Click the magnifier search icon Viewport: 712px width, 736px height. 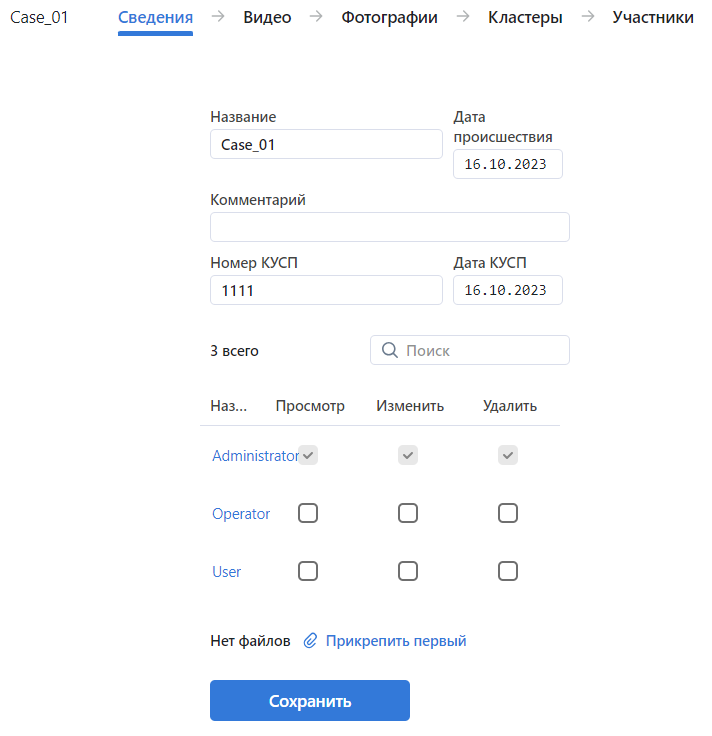coord(390,350)
